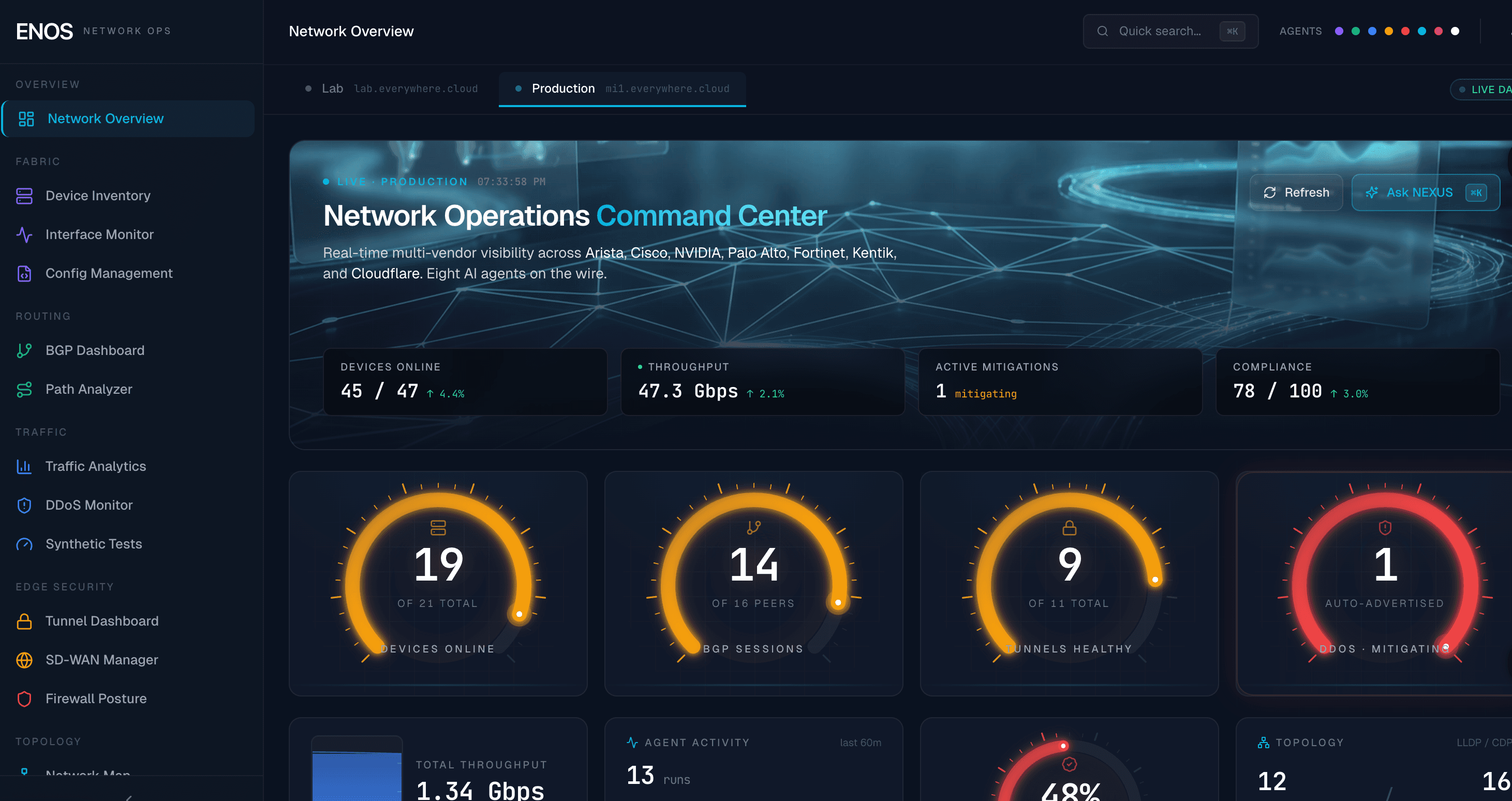Image resolution: width=1512 pixels, height=801 pixels.
Task: Click the check badge icon above 48%
Action: (x=1070, y=764)
